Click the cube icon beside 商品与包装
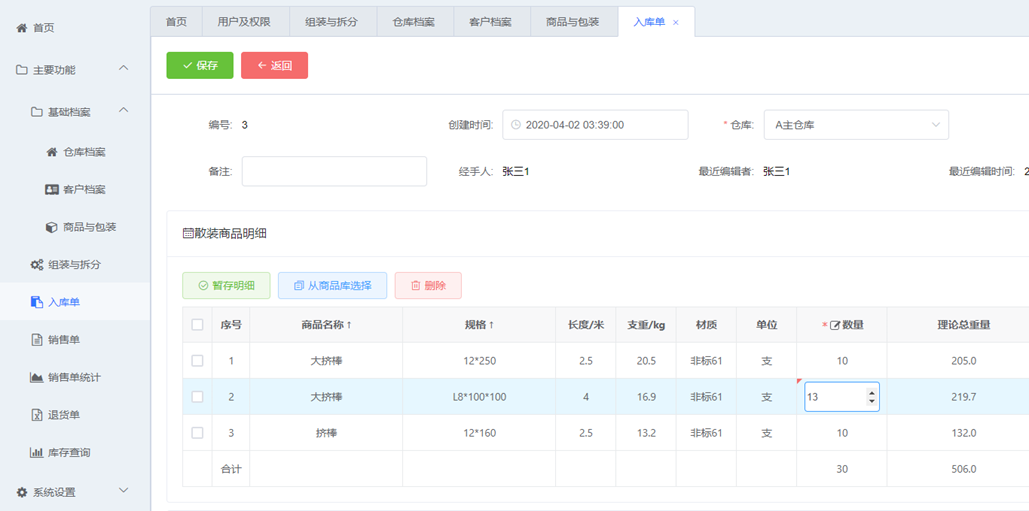Viewport: 1029px width, 511px height. (52, 228)
